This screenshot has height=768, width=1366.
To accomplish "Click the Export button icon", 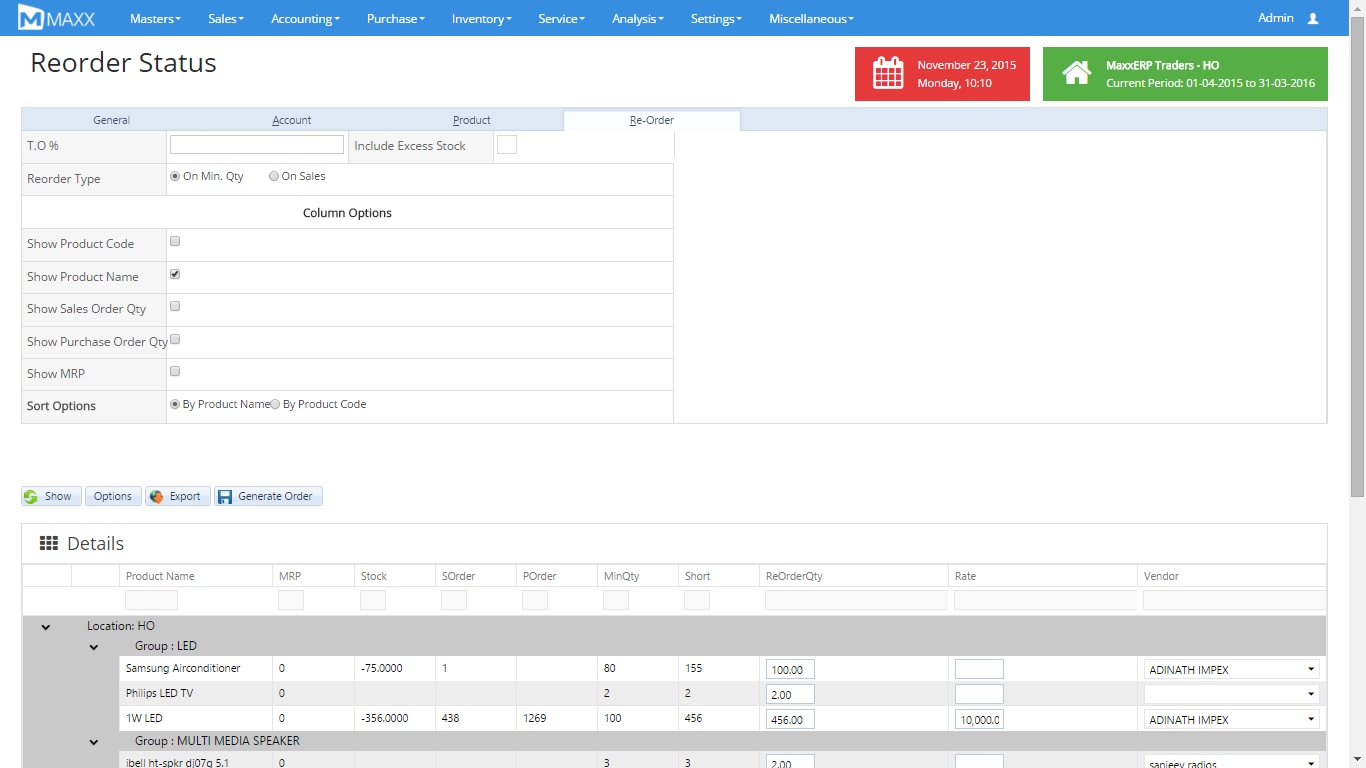I will [x=157, y=497].
